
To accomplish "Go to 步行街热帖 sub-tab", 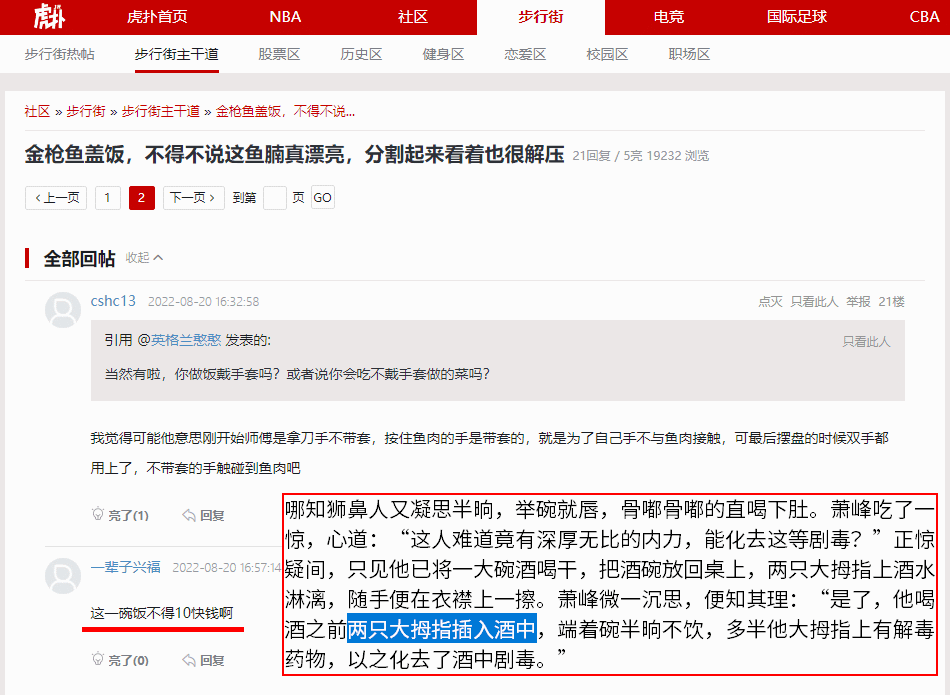I will tap(59, 55).
